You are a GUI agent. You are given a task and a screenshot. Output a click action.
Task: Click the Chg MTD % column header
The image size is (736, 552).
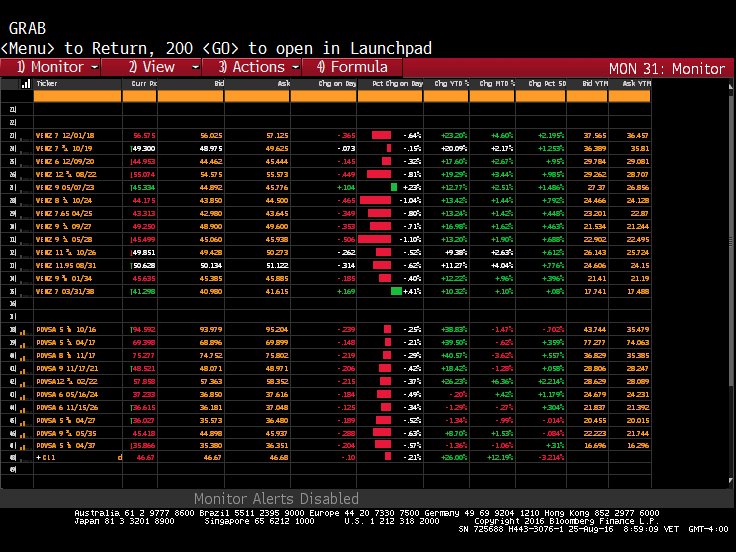(497, 84)
